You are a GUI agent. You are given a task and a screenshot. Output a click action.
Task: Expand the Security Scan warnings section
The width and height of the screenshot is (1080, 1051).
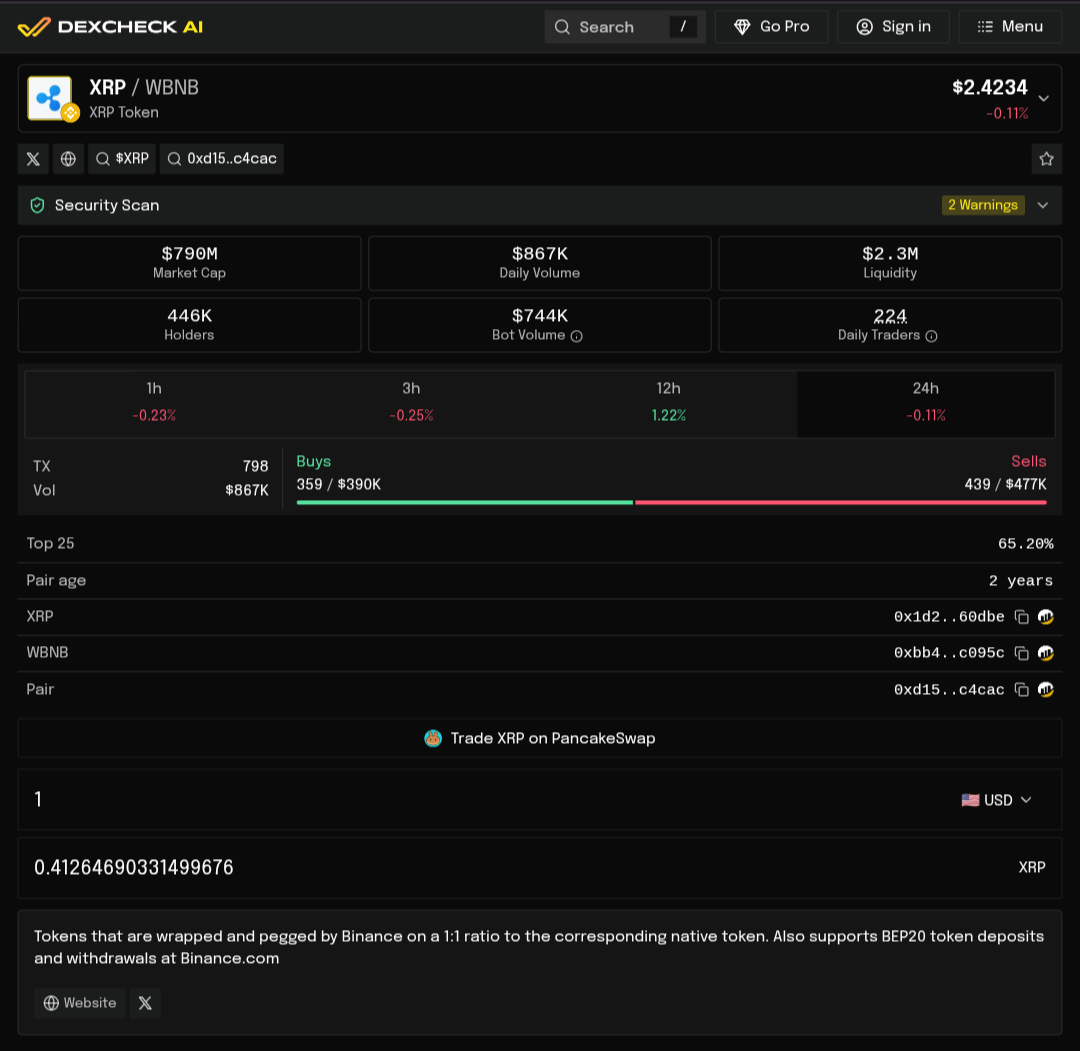[x=1043, y=205]
